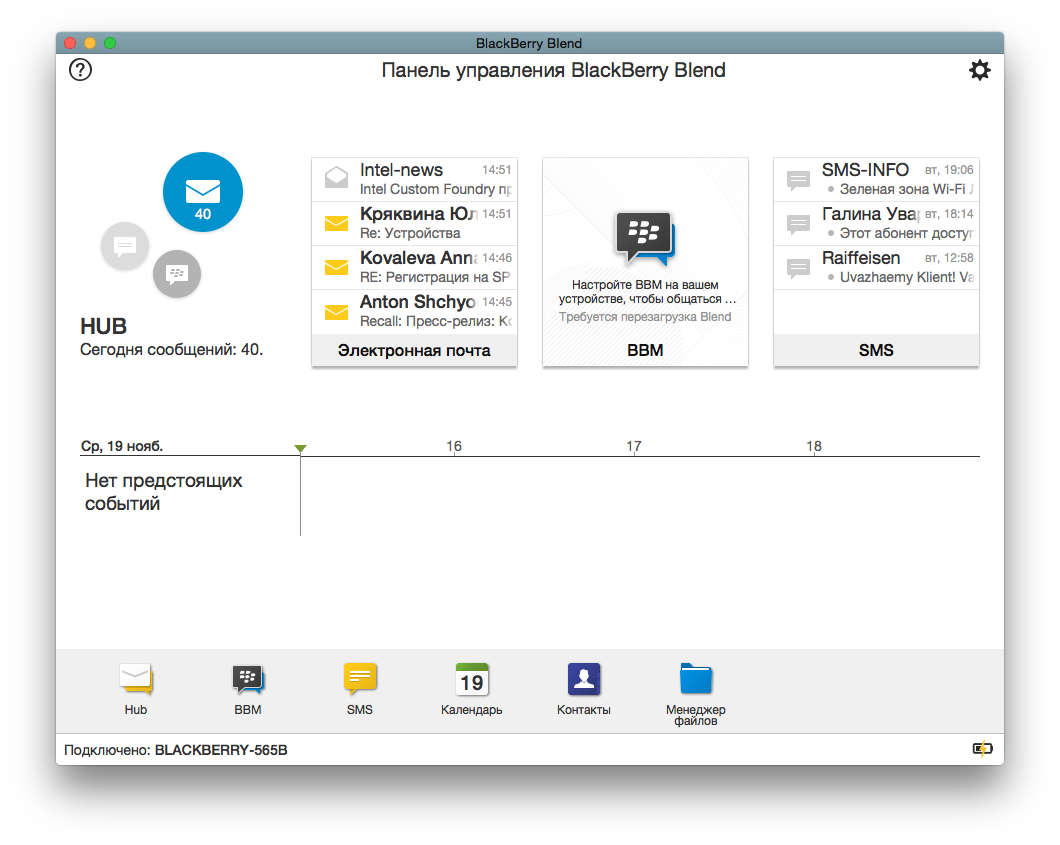Open the email Re: Устройства

pos(414,223)
